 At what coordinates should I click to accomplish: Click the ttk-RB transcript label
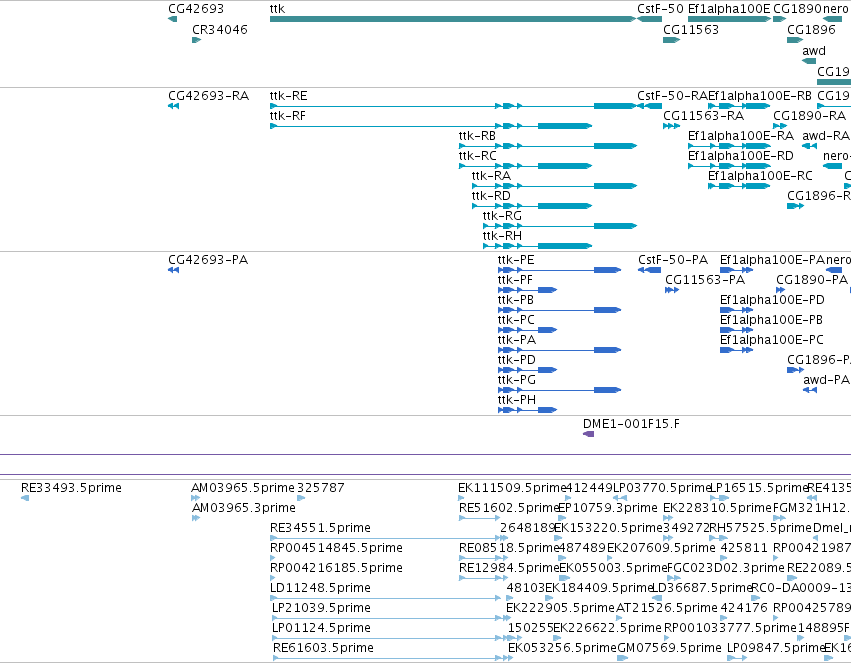pos(477,136)
